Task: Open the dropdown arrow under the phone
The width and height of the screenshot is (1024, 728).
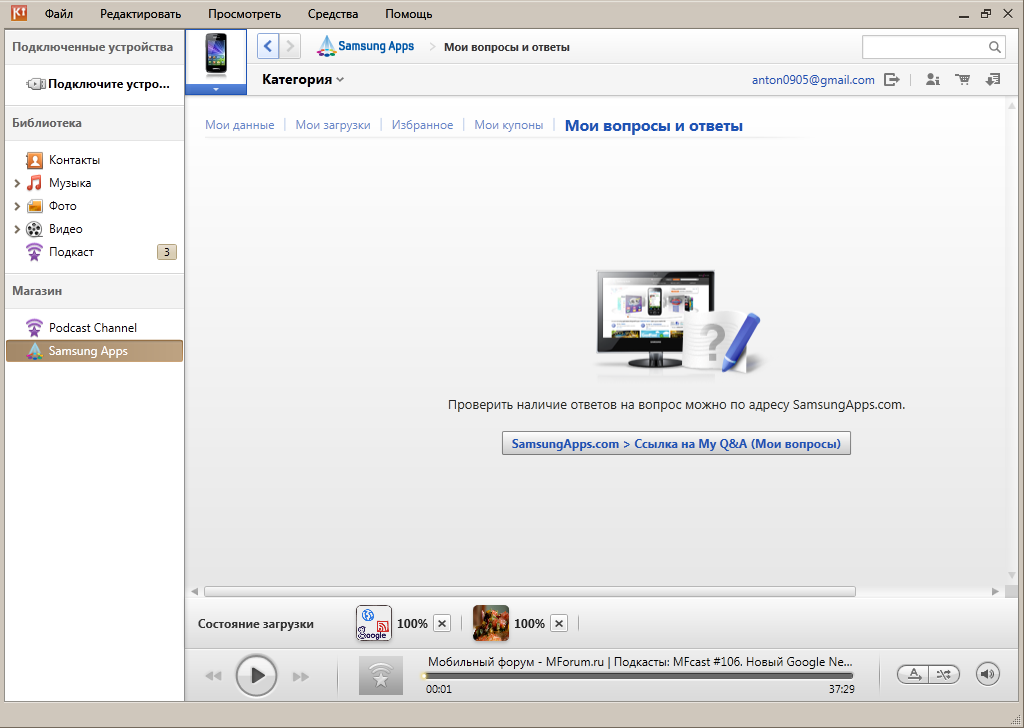Action: [x=216, y=89]
